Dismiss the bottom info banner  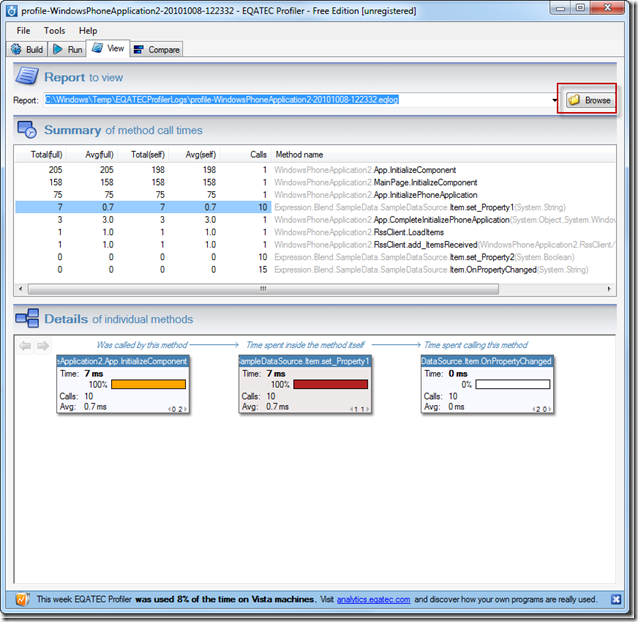616,599
